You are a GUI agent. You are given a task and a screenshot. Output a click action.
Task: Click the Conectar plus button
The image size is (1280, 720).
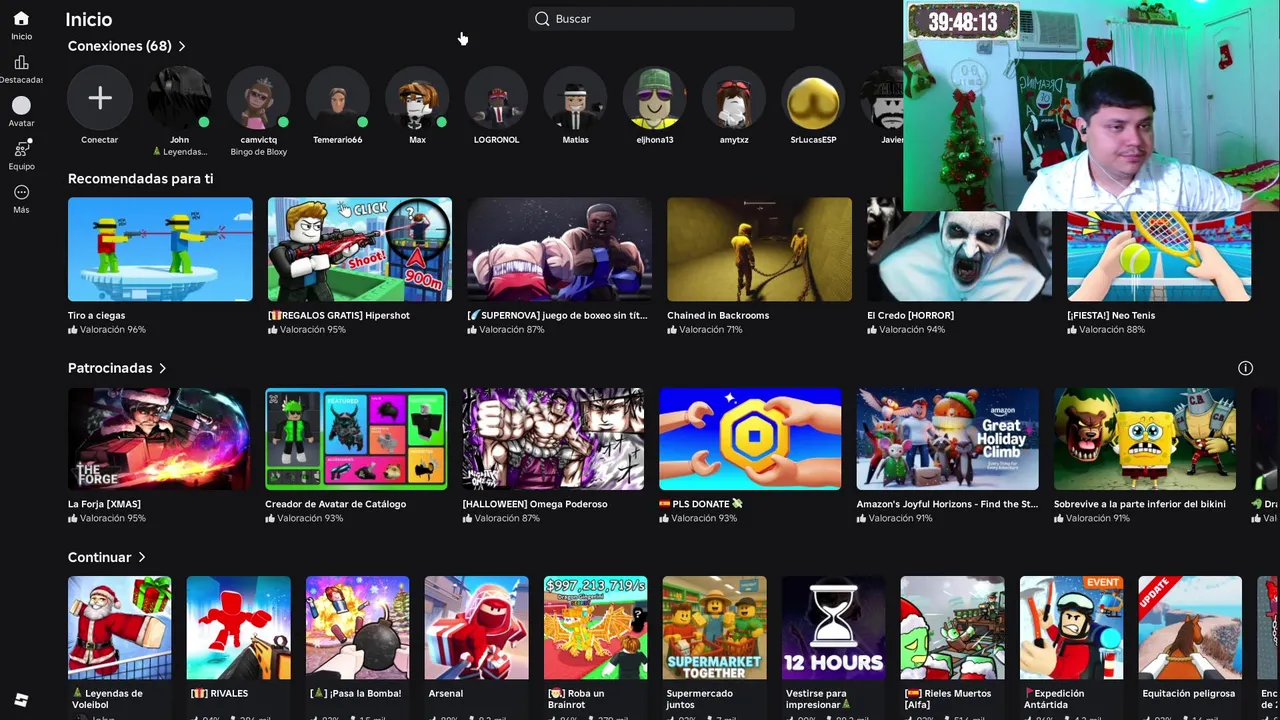[x=99, y=98]
